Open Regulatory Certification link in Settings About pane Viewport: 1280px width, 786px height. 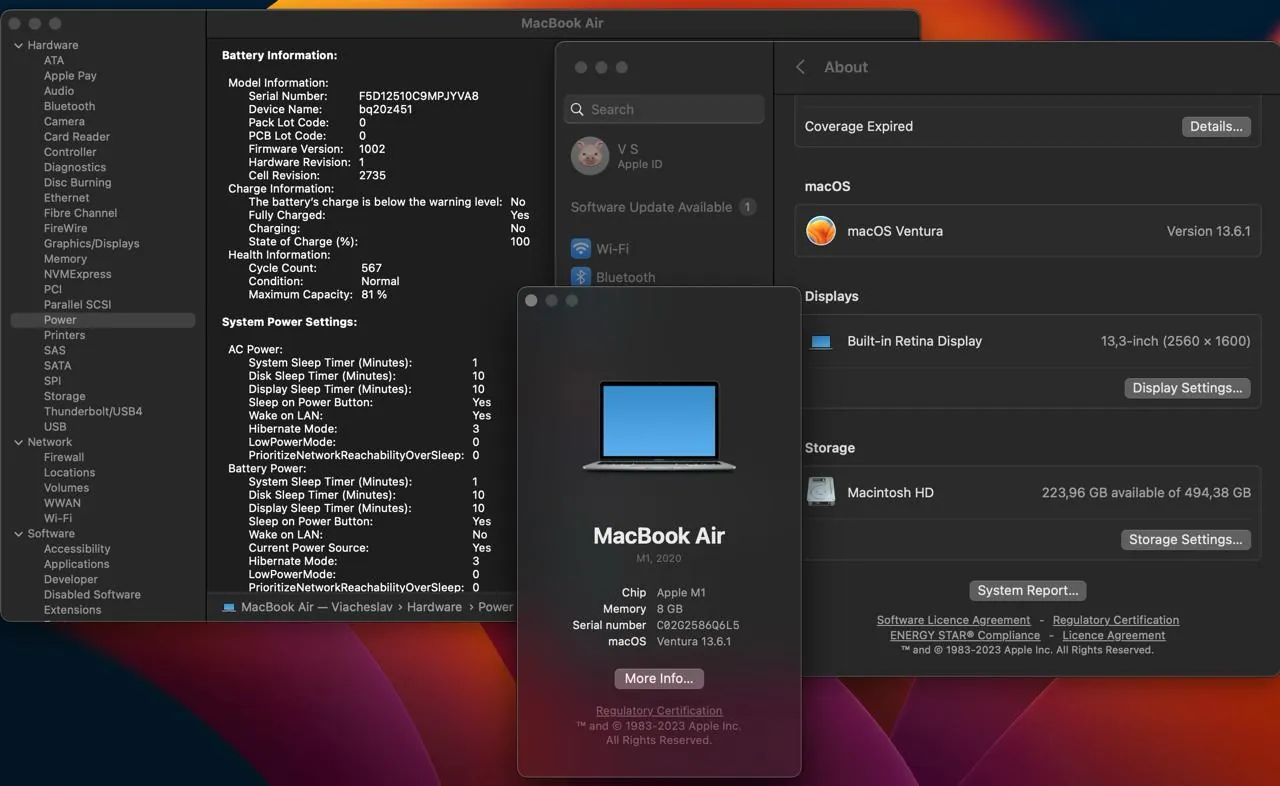1116,620
